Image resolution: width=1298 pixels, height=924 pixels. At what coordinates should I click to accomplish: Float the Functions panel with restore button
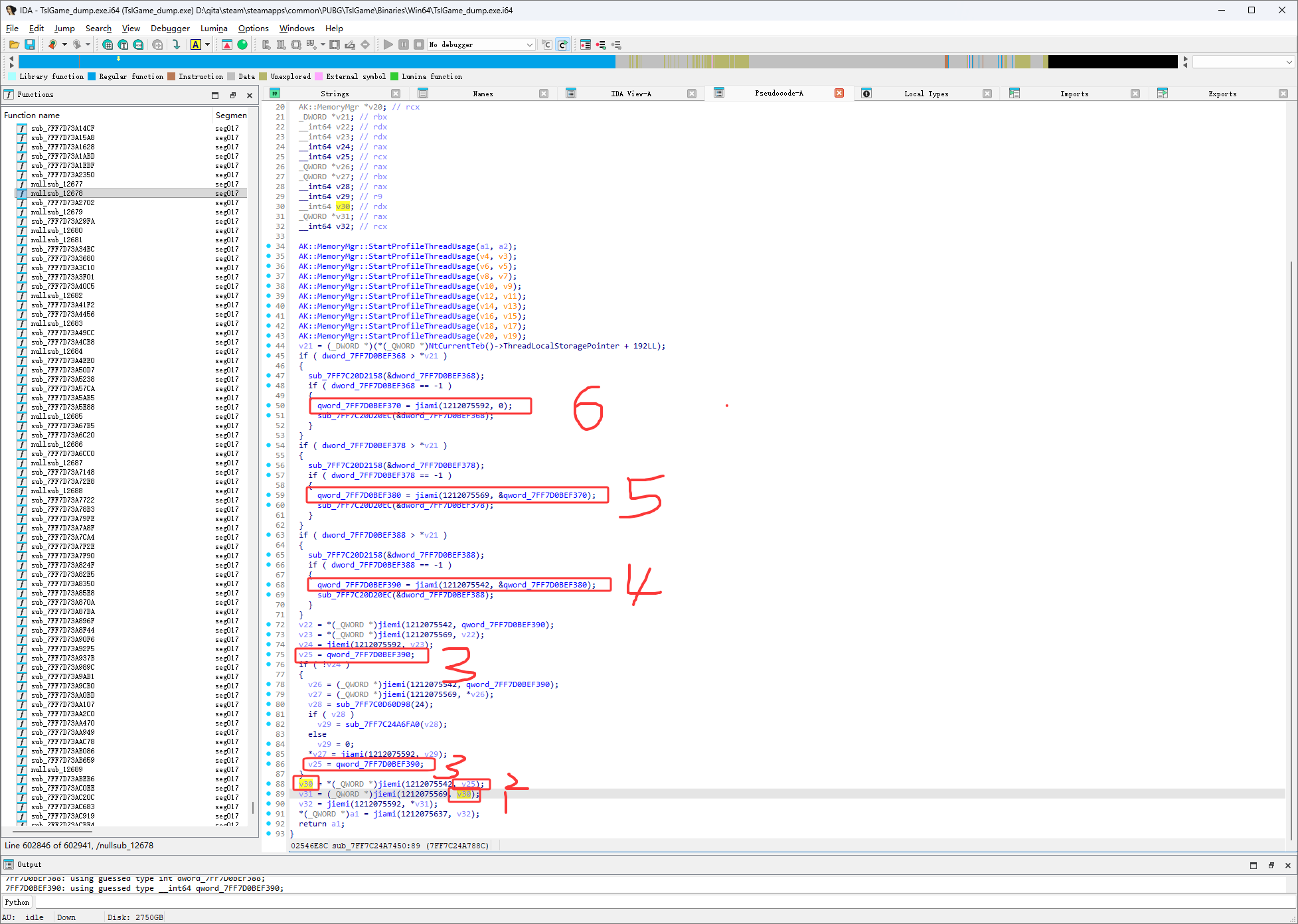(232, 95)
